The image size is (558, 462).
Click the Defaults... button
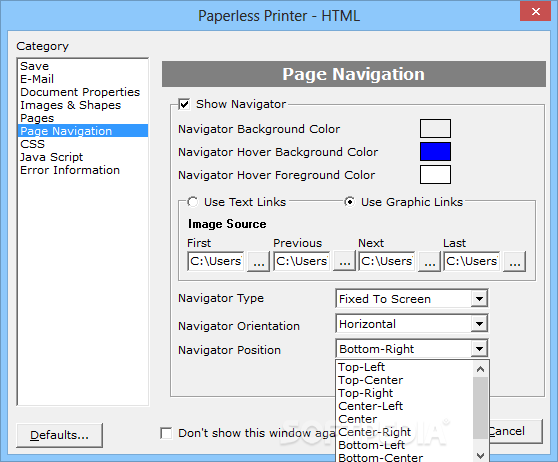[59, 435]
